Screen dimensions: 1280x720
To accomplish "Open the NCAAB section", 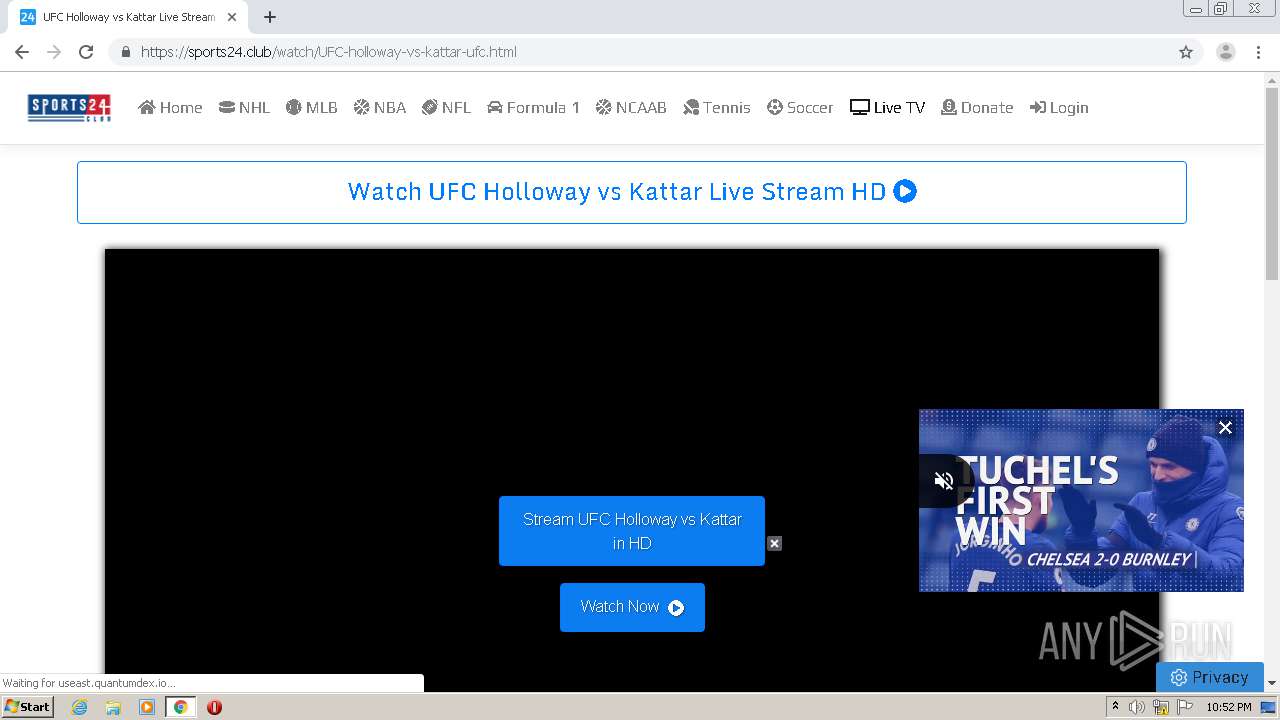I will [631, 108].
